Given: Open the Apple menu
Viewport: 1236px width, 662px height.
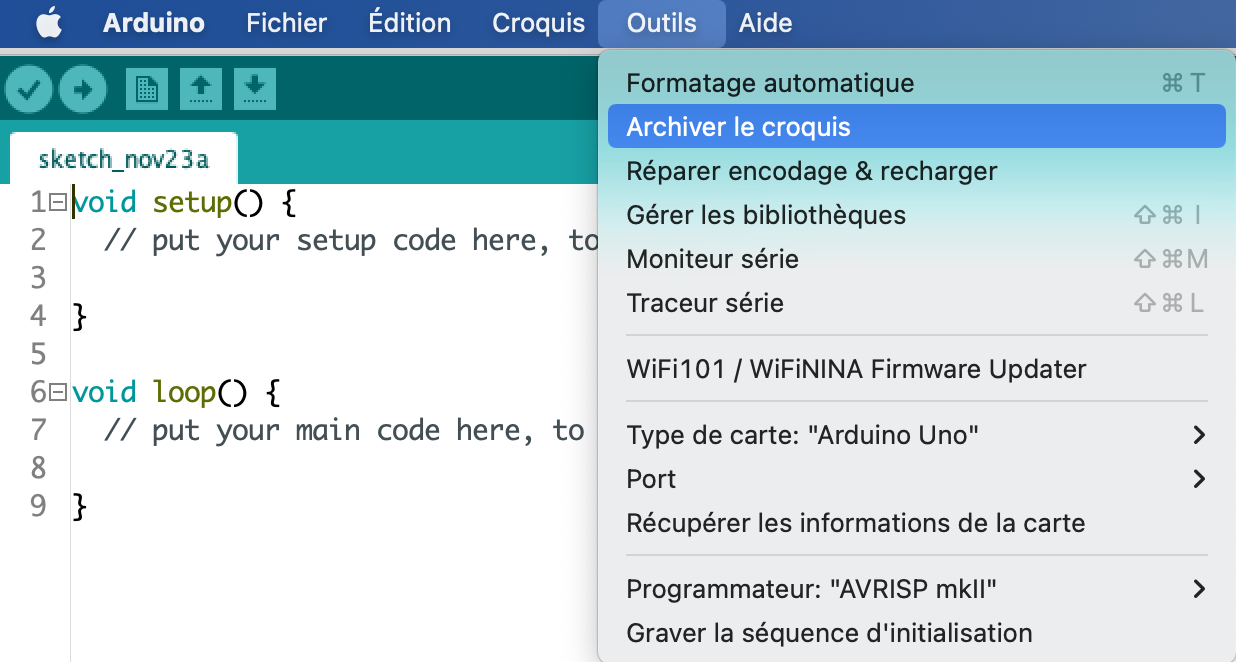Looking at the screenshot, I should 48,23.
